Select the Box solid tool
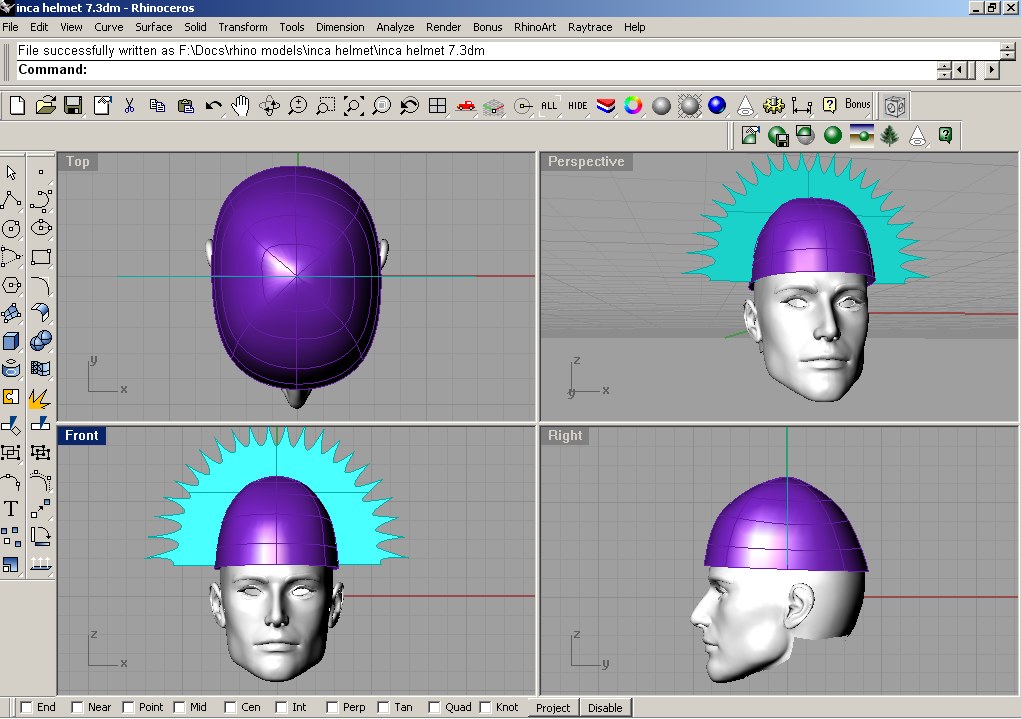The image size is (1021, 719). click(x=11, y=341)
